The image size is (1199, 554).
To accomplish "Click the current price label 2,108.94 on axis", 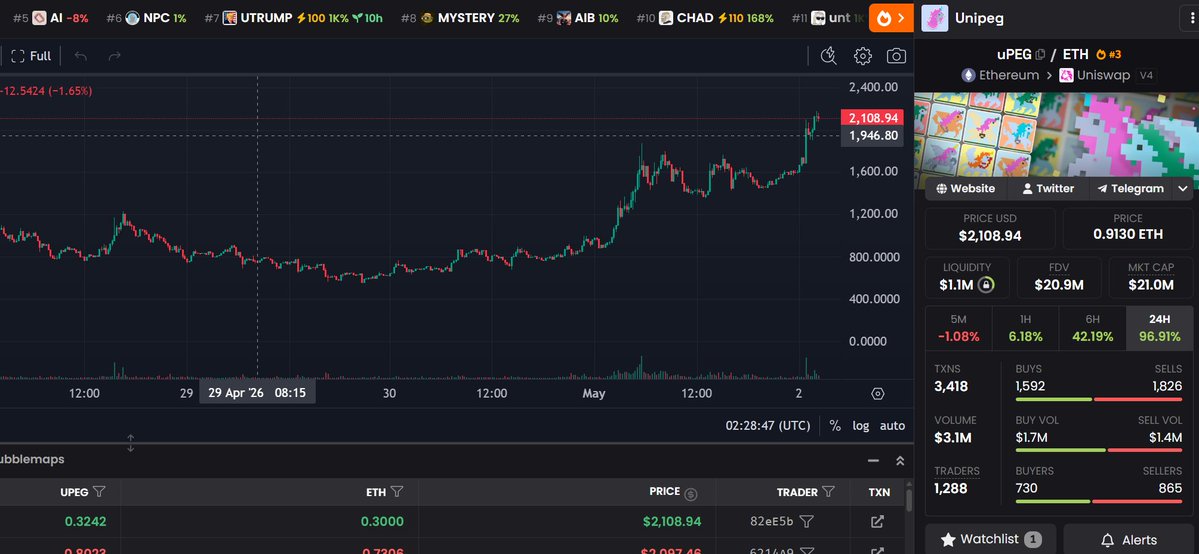I will (x=872, y=118).
